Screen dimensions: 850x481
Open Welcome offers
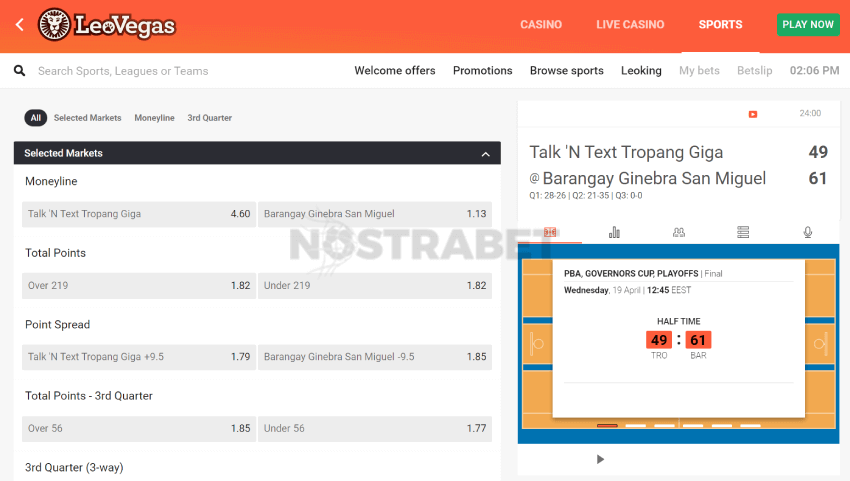(x=395, y=70)
